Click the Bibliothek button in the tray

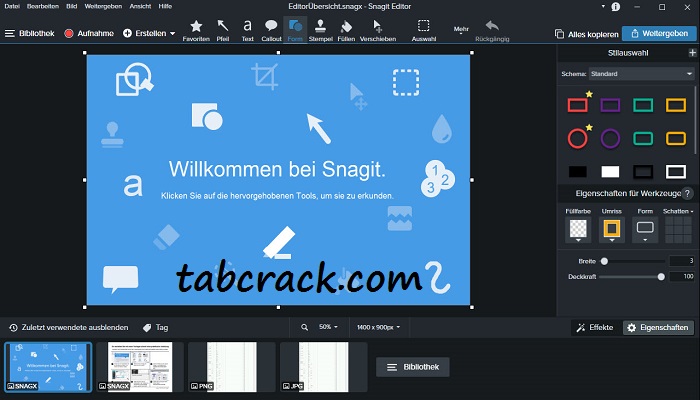tap(412, 367)
